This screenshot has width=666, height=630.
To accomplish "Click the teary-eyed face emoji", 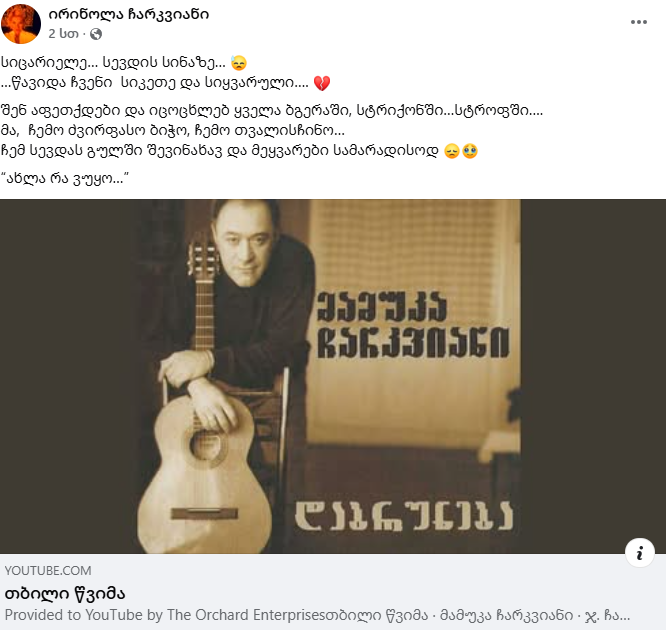I will pyautogui.click(x=470, y=151).
